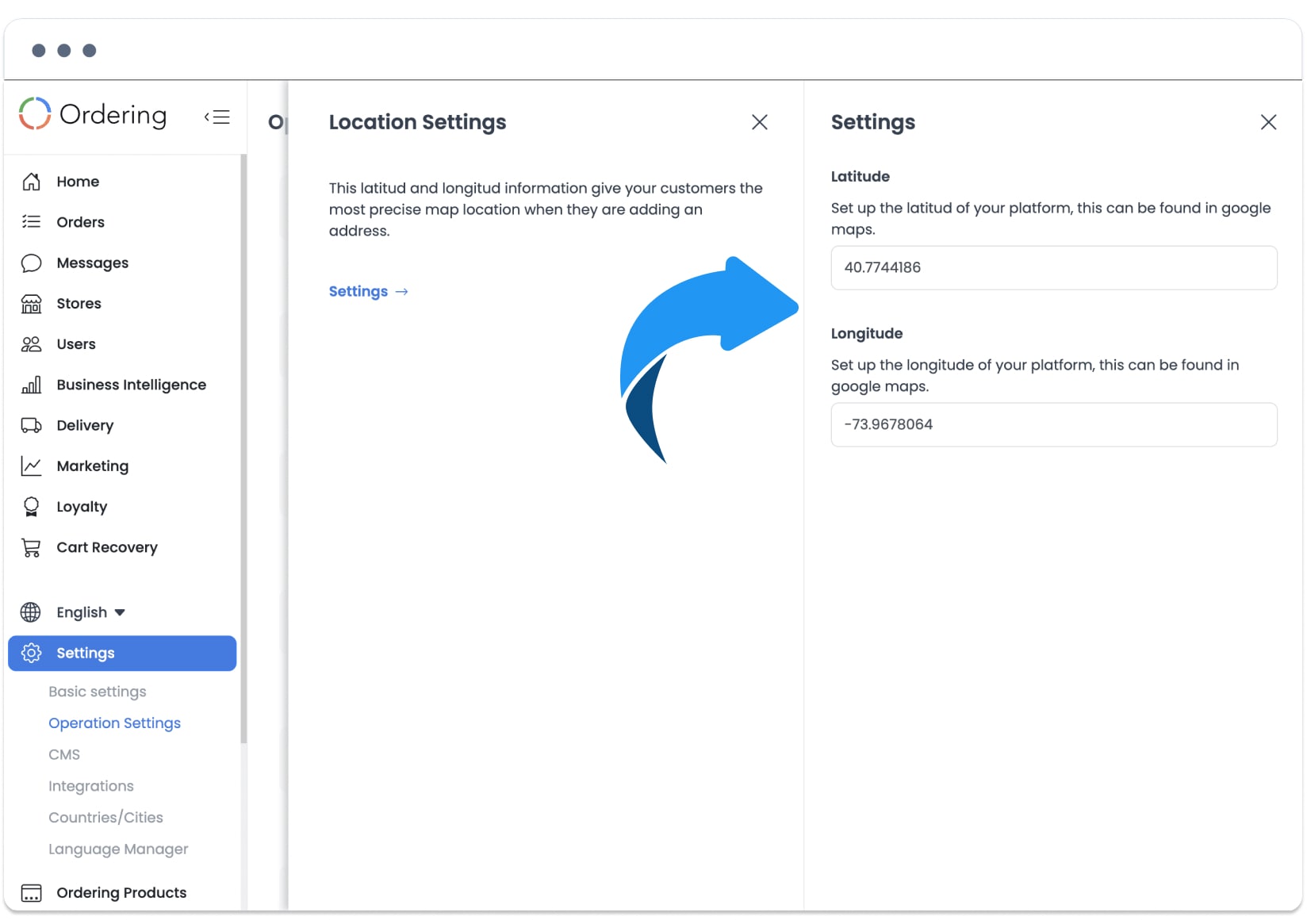Viewport: 1307px width, 924px height.
Task: Open Countries/Cities submenu item
Action: [x=105, y=818]
